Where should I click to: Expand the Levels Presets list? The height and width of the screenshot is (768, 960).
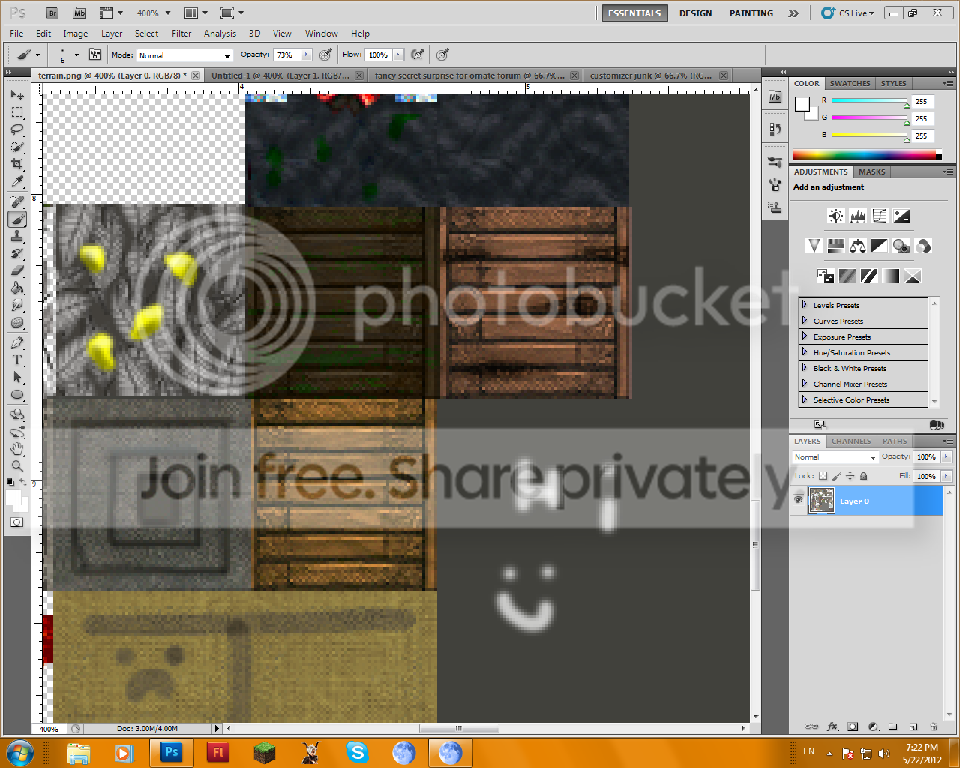805,305
